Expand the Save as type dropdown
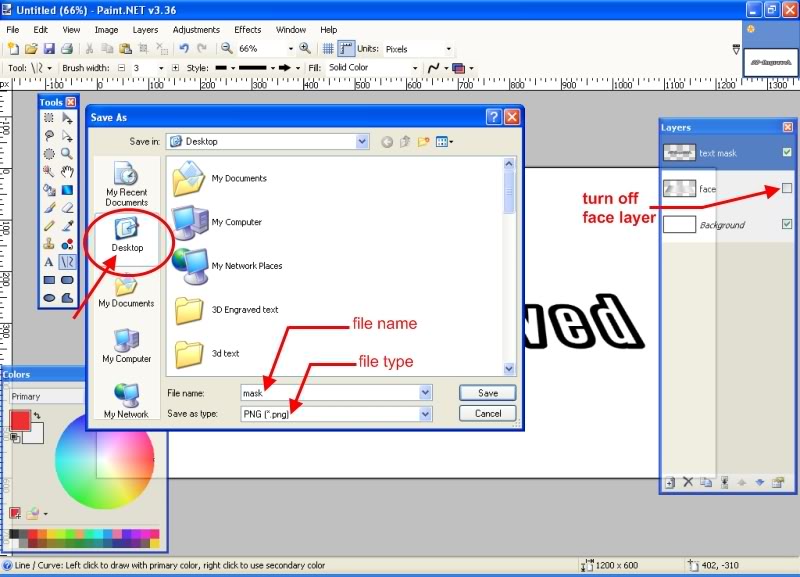800x577 pixels. (x=426, y=413)
